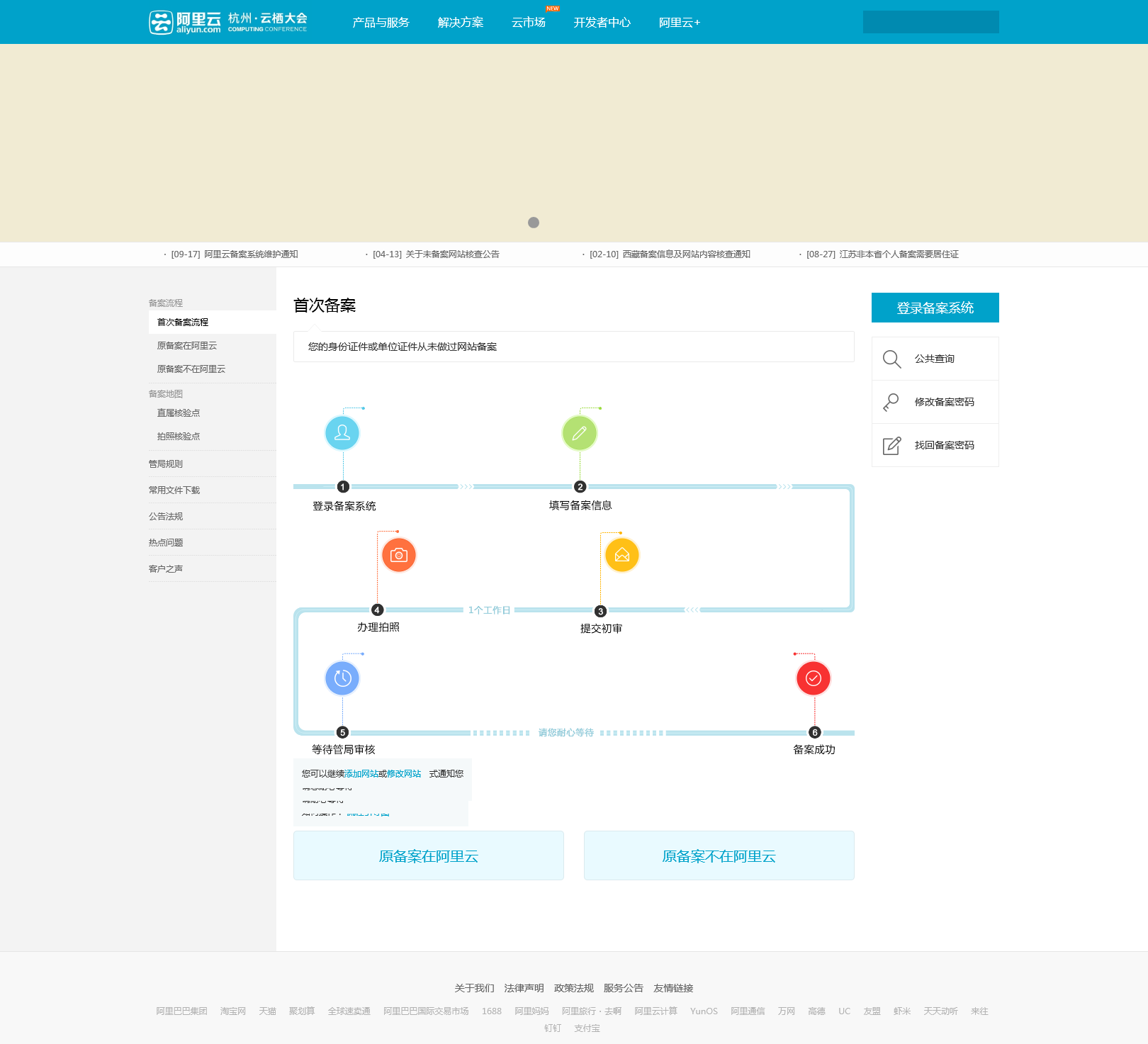Open 开发者中心 in the top navigation

tap(602, 23)
